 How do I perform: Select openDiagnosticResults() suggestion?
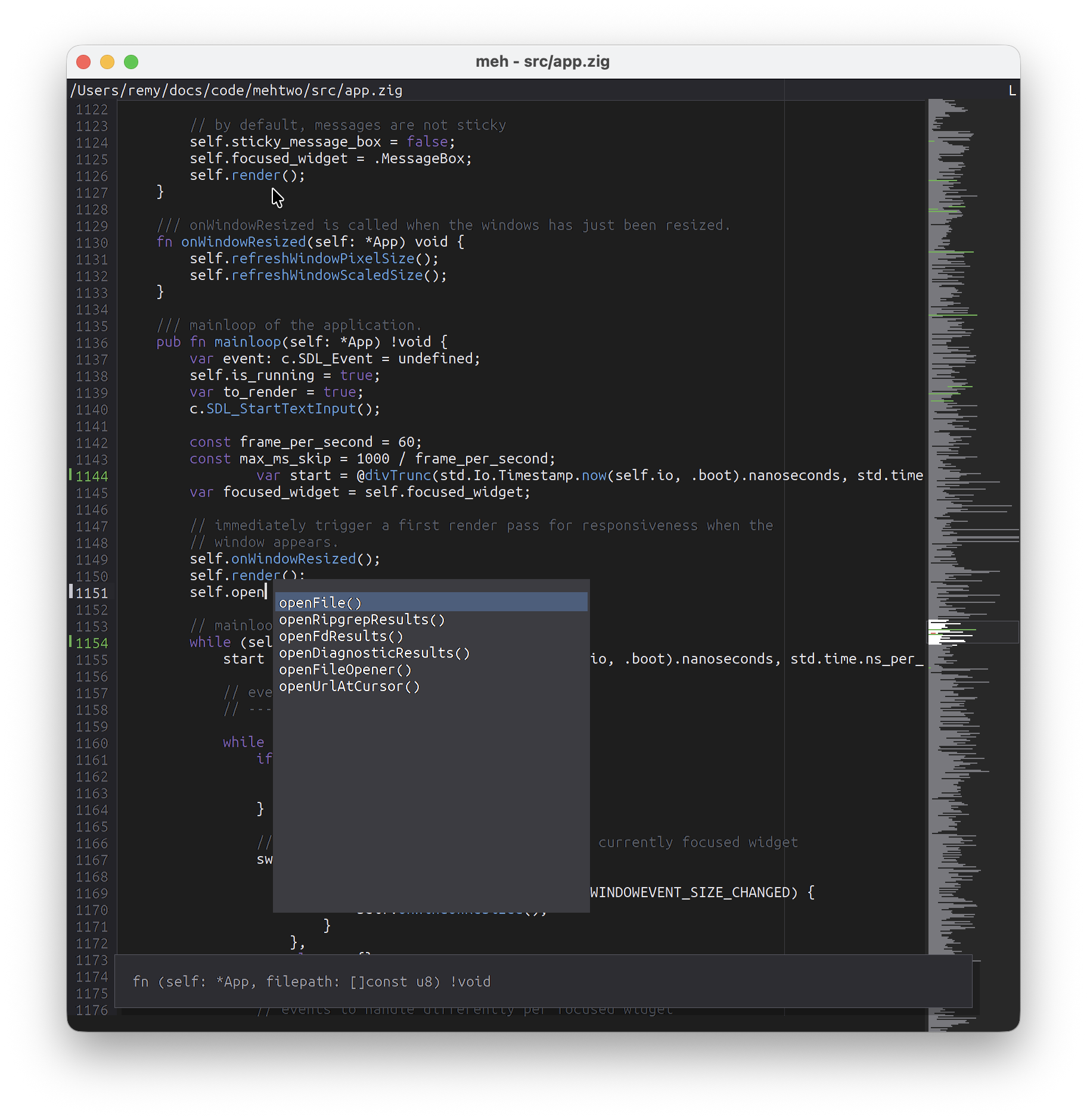click(374, 653)
